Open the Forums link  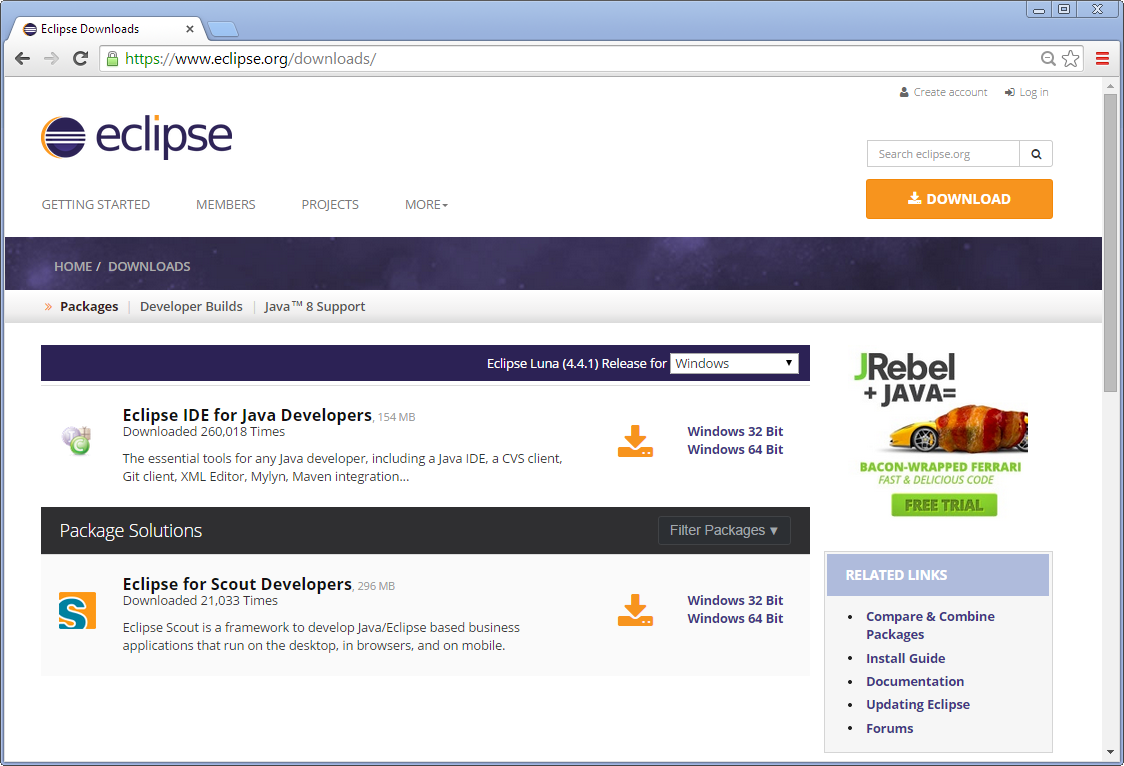890,728
